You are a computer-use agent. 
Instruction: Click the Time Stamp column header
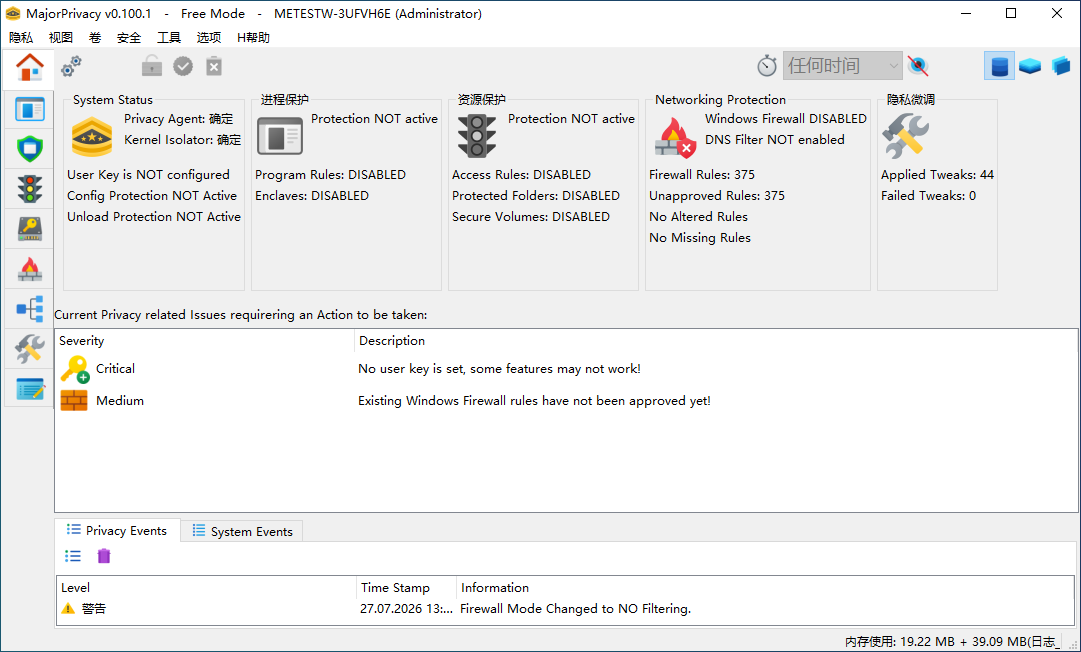(406, 588)
